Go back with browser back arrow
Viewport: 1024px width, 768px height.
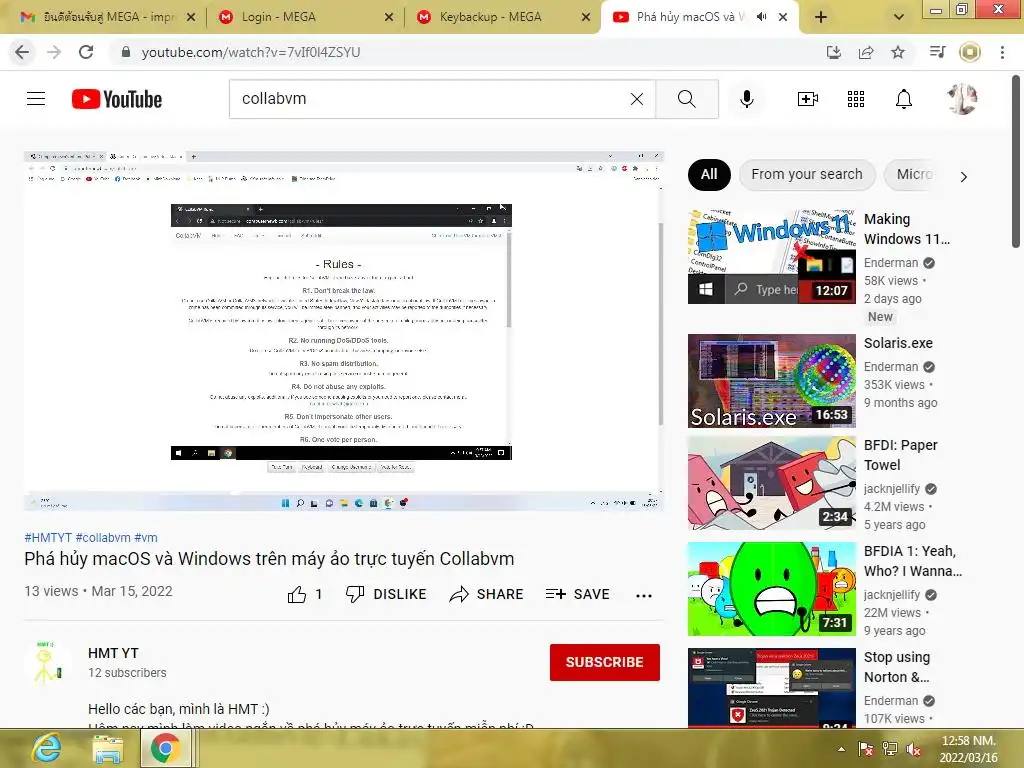click(x=22, y=52)
